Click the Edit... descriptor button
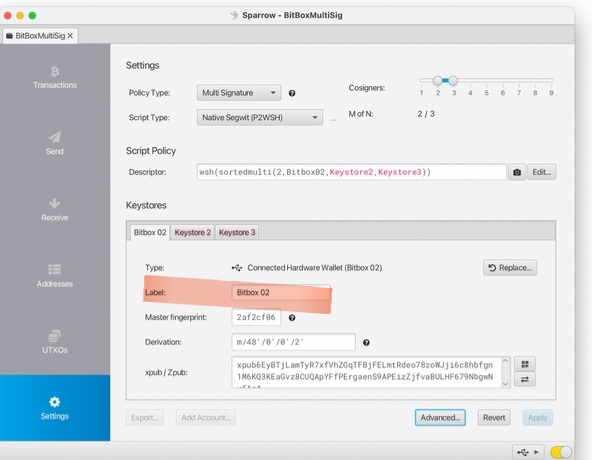Screen dimensions: 592x460 [541, 172]
